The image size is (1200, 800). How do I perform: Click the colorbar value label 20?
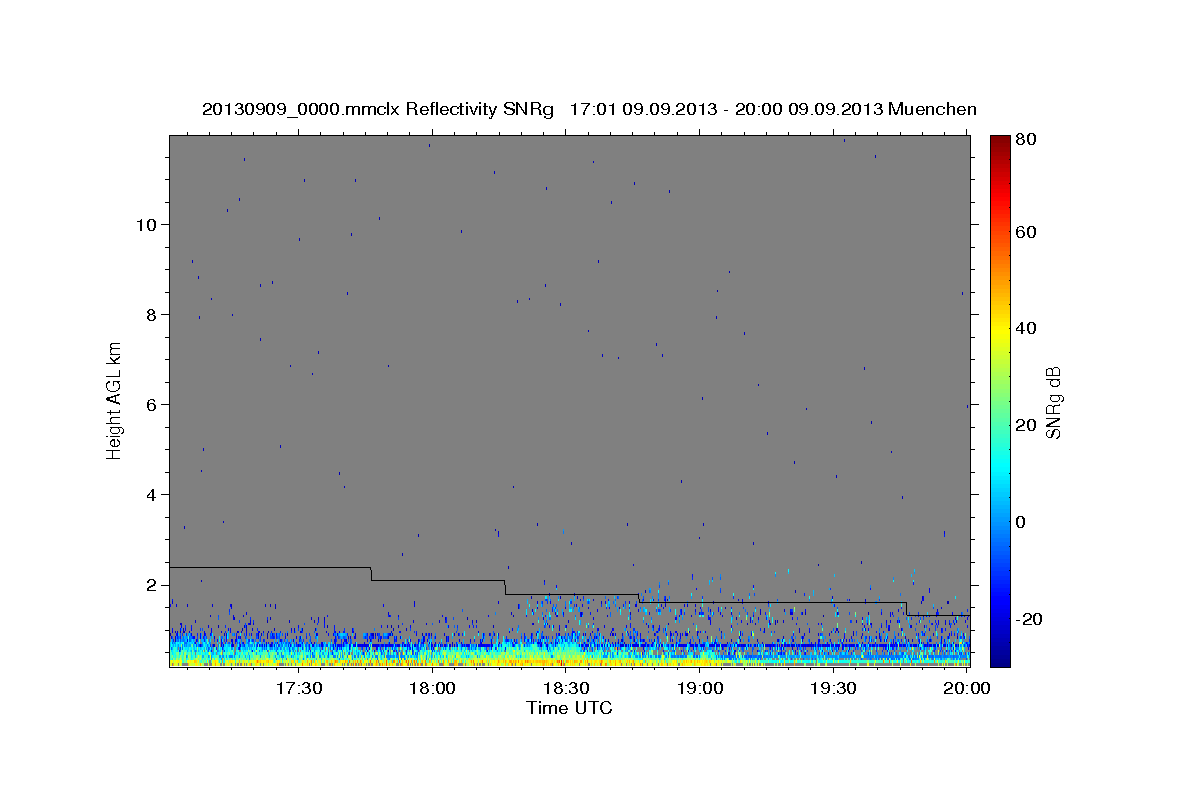tap(1026, 425)
